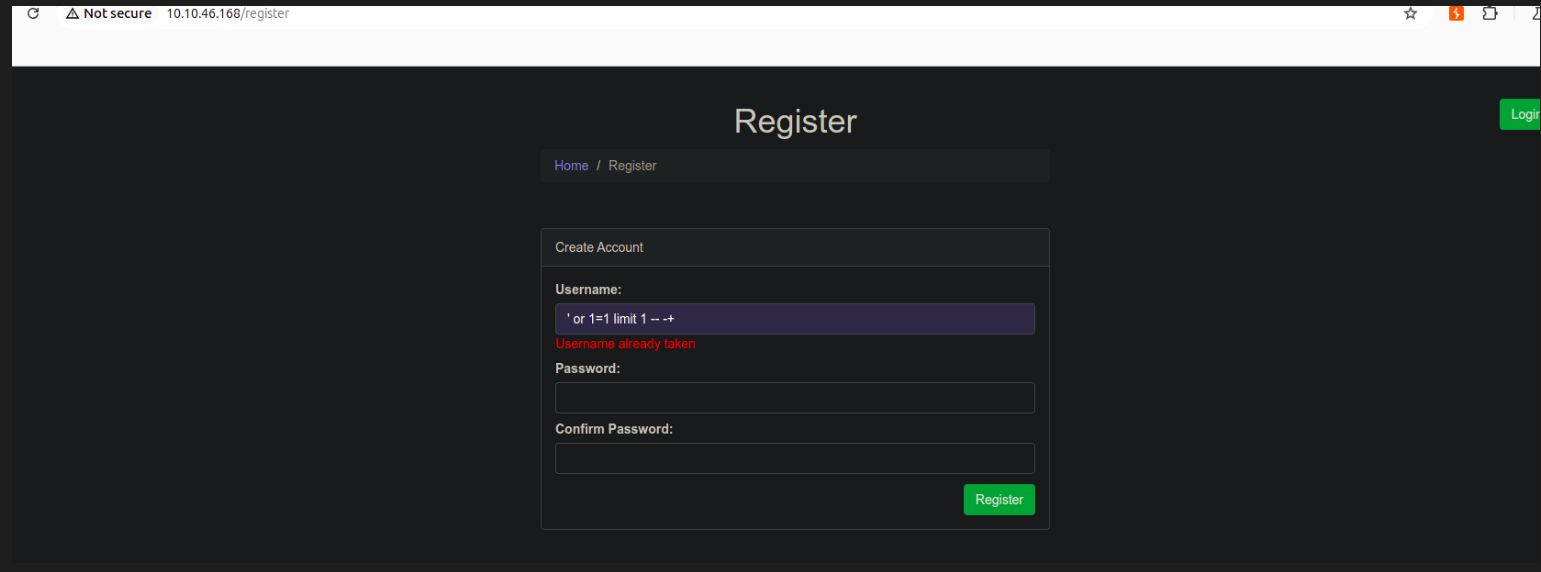Open the Extensions puzzle piece icon
1541x572 pixels.
point(1490,14)
